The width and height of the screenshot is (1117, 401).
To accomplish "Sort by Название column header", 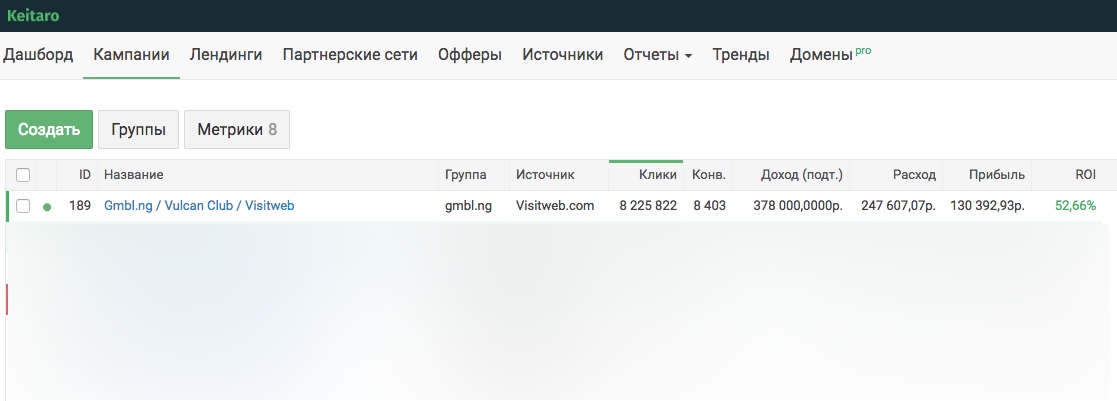I will pyautogui.click(x=134, y=175).
